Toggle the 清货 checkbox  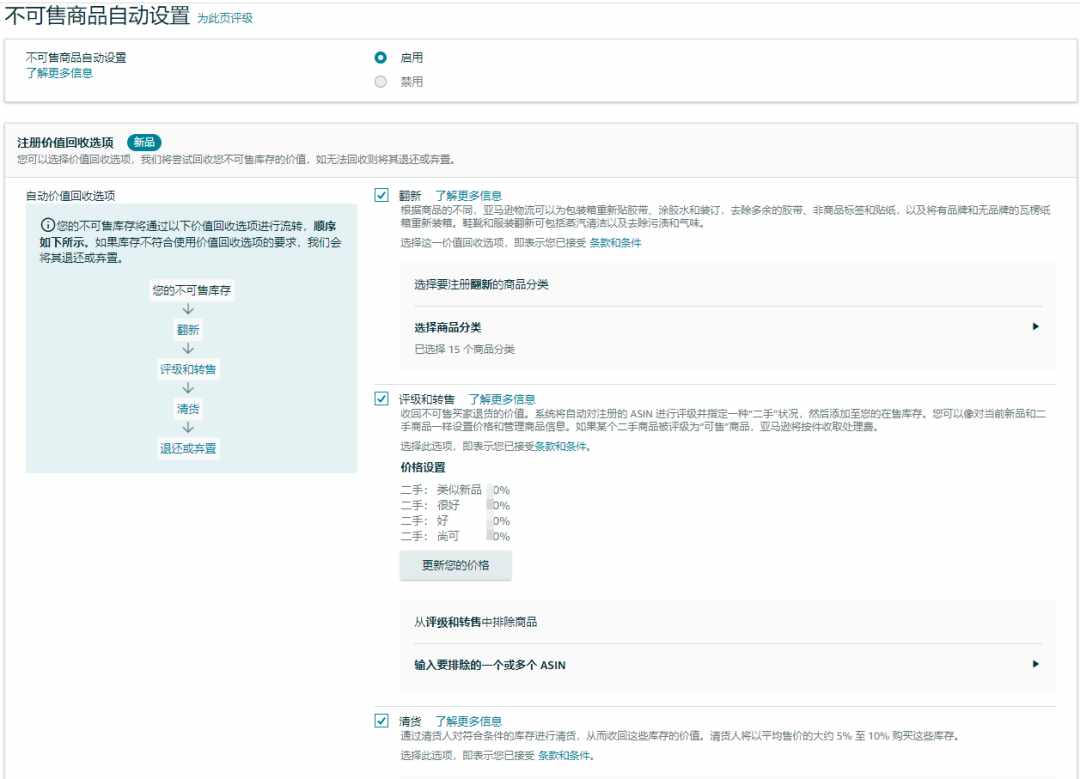tap(382, 721)
